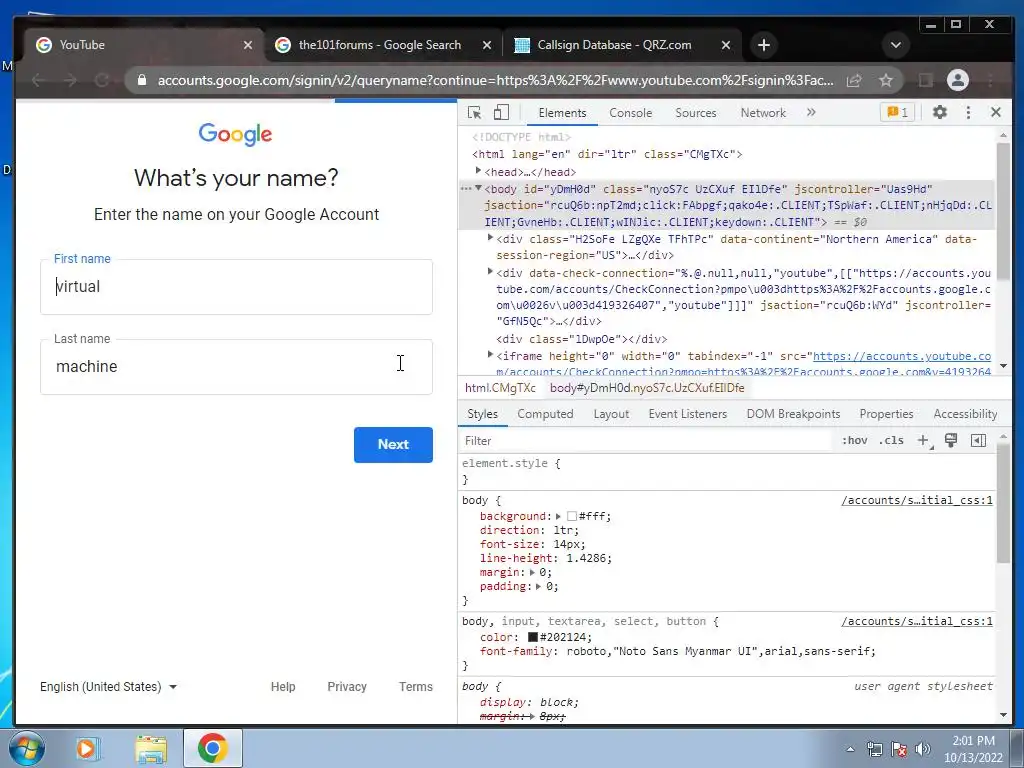Open the Layout tab
The height and width of the screenshot is (768, 1024).
coord(611,414)
